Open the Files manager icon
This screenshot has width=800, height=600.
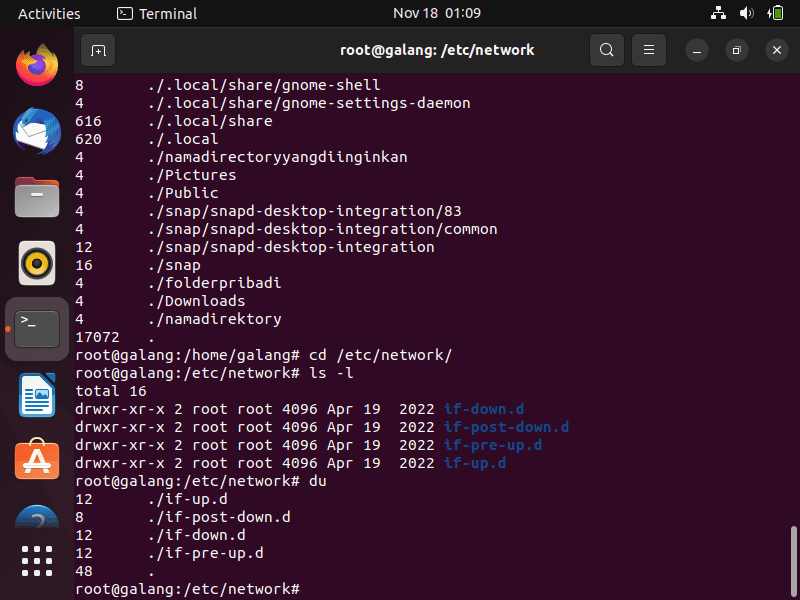(x=37, y=197)
